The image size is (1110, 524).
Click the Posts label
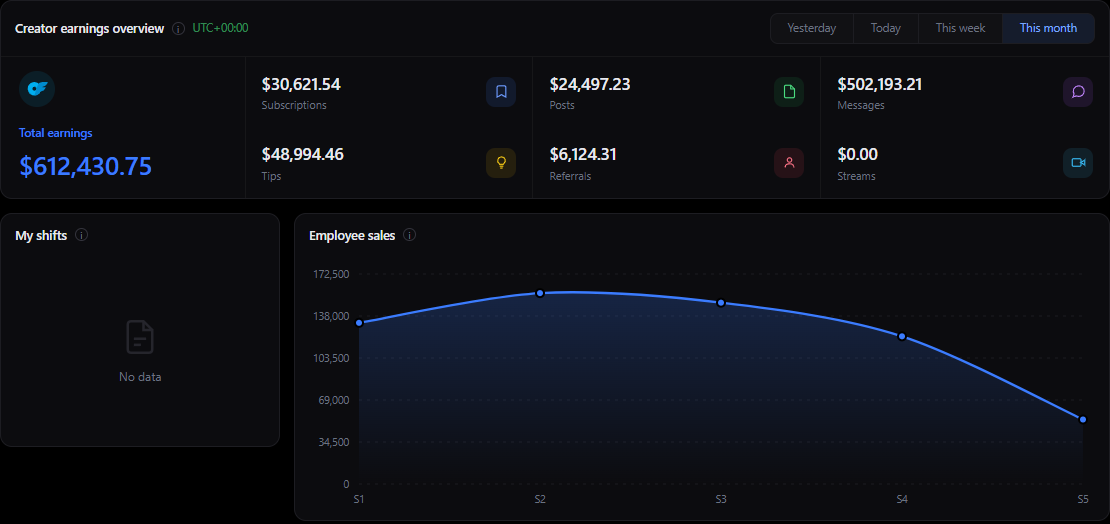click(x=562, y=106)
